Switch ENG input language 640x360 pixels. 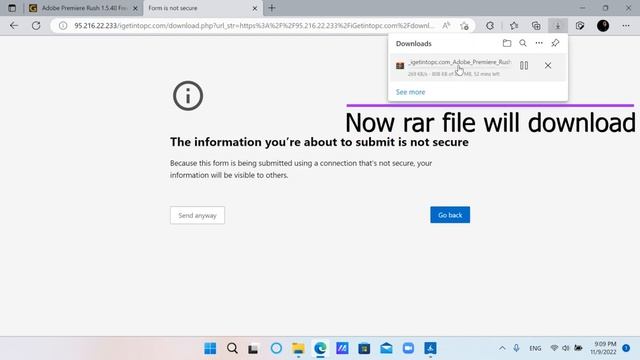535,348
